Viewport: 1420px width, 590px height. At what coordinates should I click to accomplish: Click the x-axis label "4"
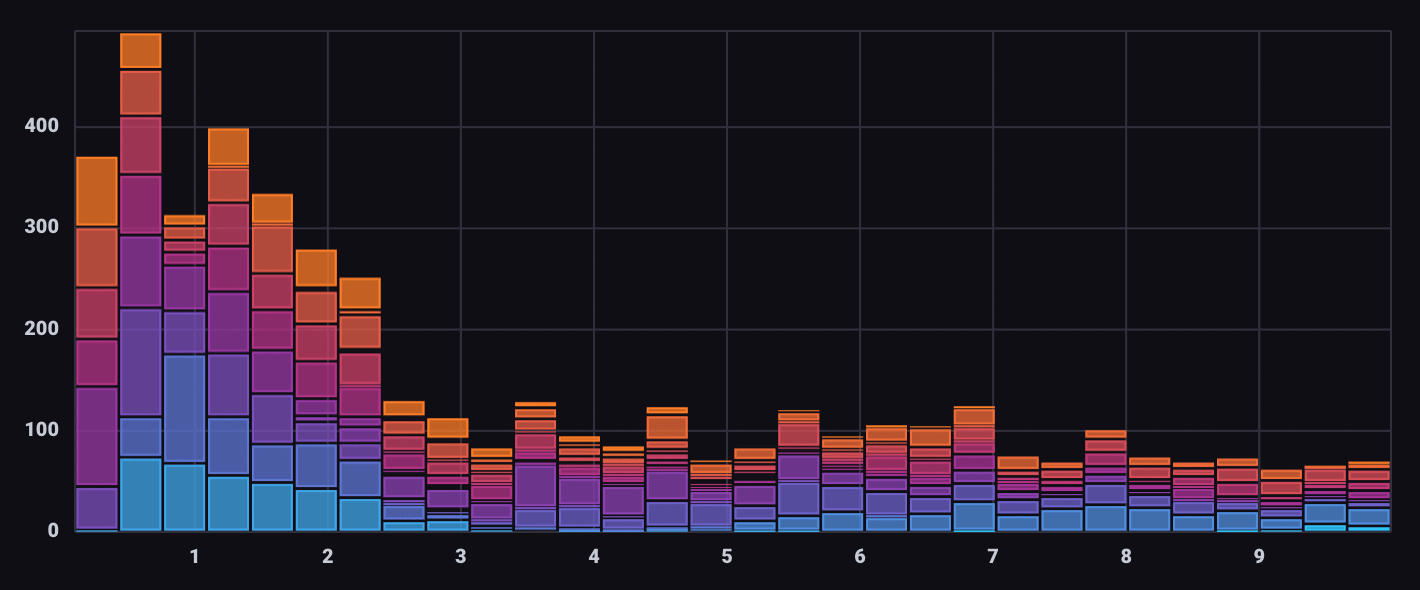pos(594,556)
